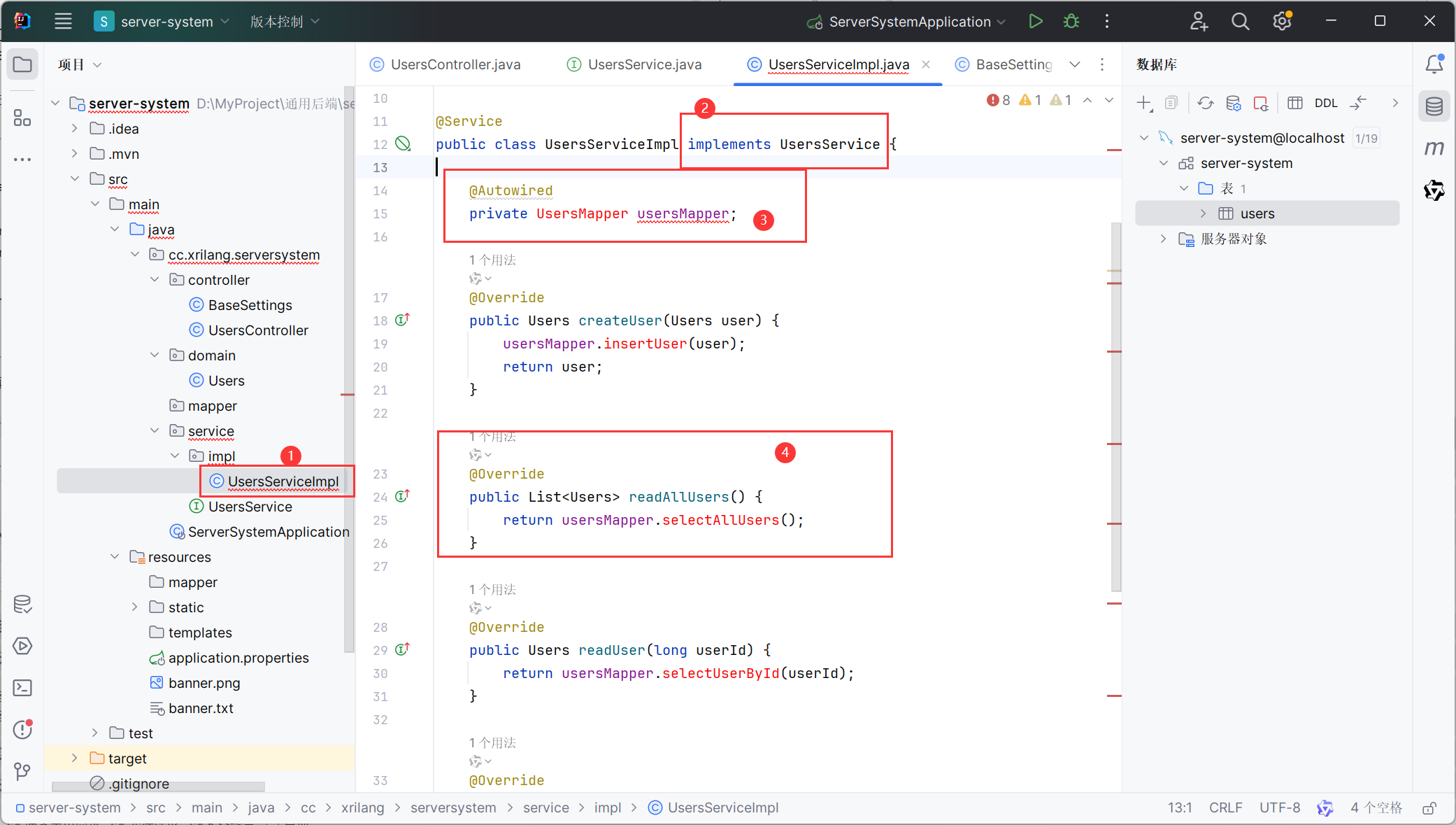Switch to the UsersService.java tab
This screenshot has width=1456, height=825.
643,64
